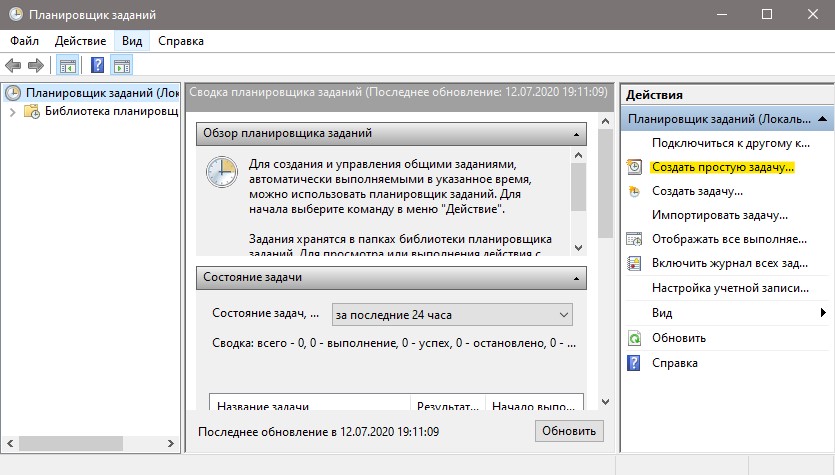Viewport: 835px width, 475px height.
Task: Toggle the console tree pane toolbar icon
Action: [x=68, y=66]
